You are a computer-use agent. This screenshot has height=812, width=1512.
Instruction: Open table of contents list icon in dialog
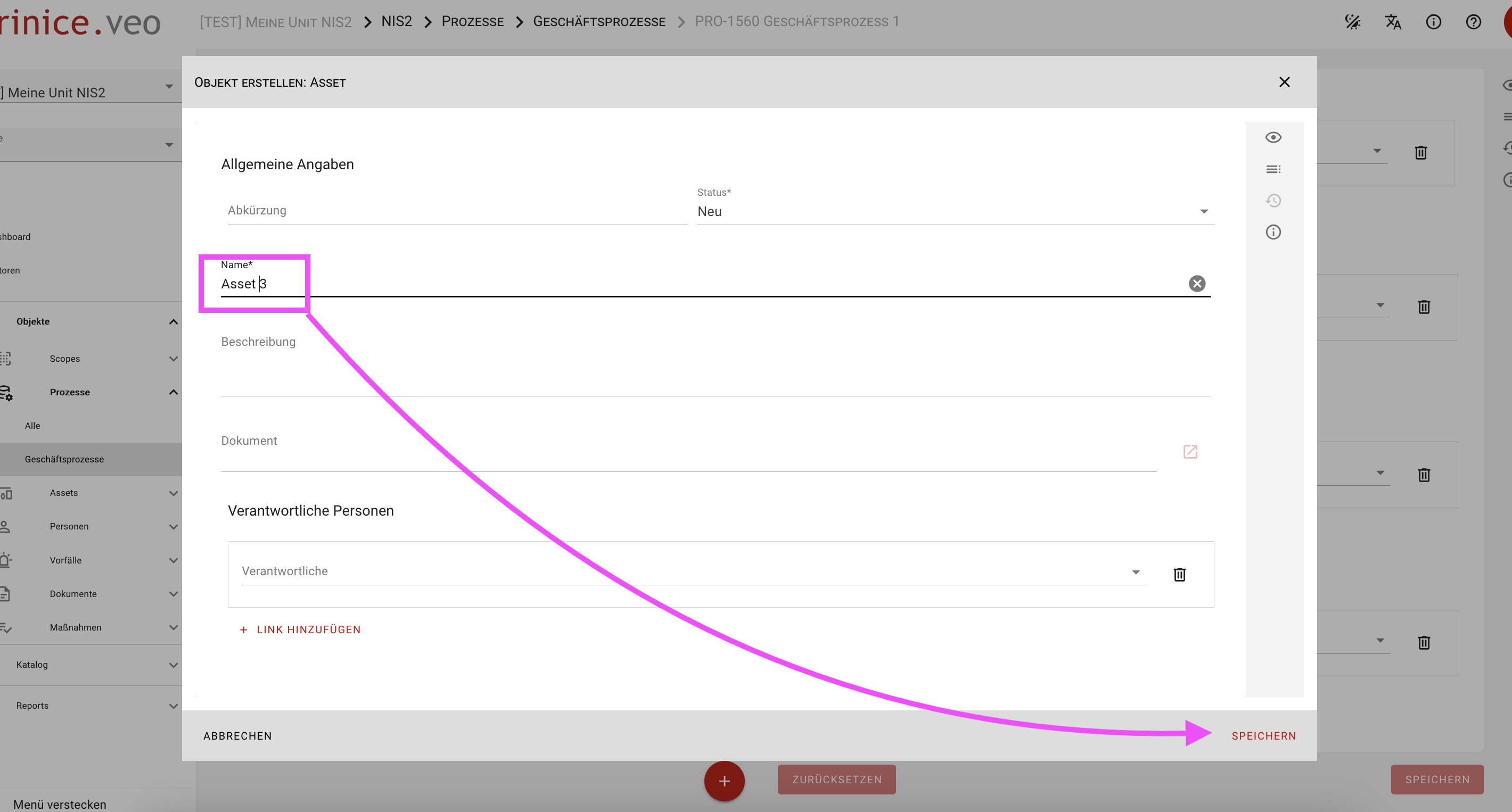coord(1272,170)
